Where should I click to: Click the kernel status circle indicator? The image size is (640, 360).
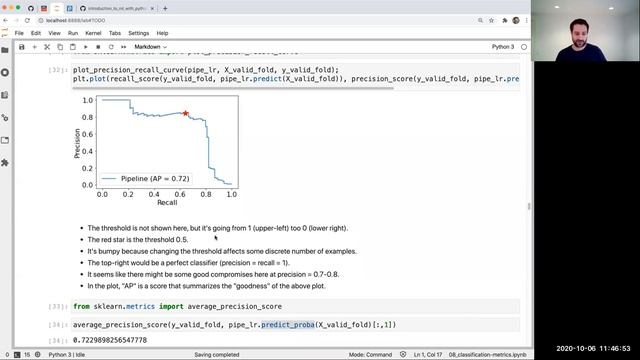pyautogui.click(x=524, y=47)
